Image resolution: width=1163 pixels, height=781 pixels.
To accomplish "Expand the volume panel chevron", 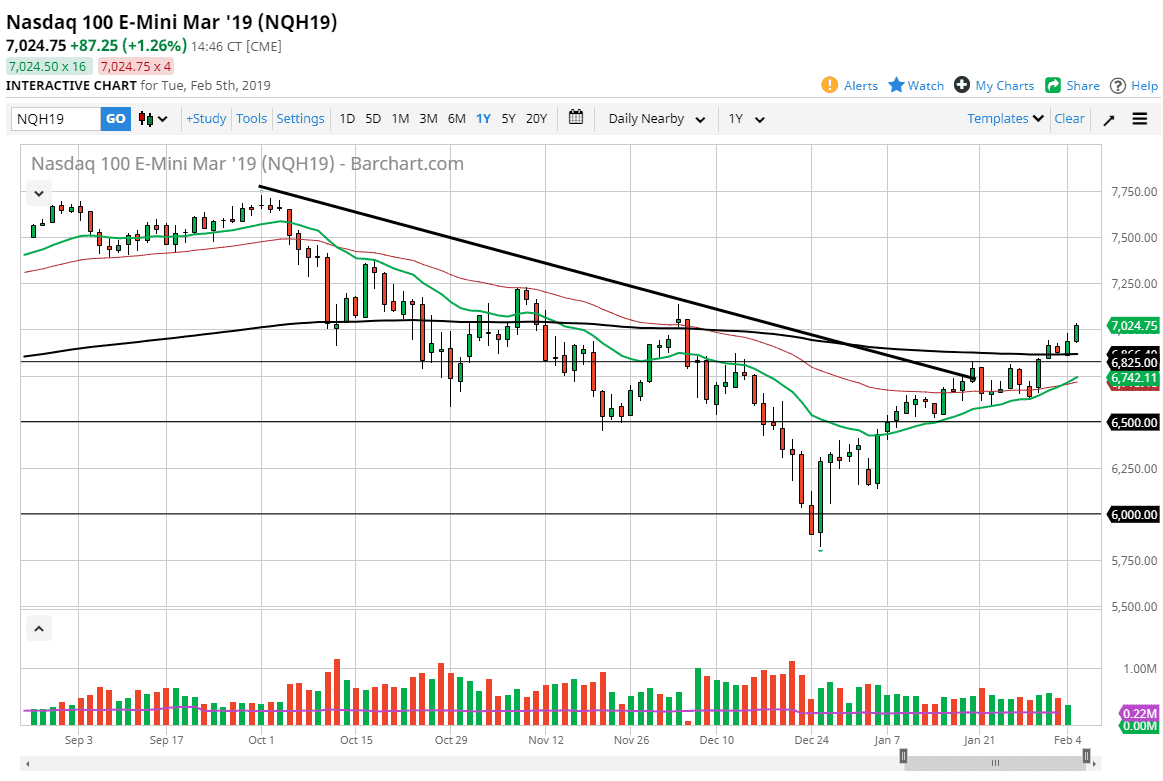I will (38, 628).
